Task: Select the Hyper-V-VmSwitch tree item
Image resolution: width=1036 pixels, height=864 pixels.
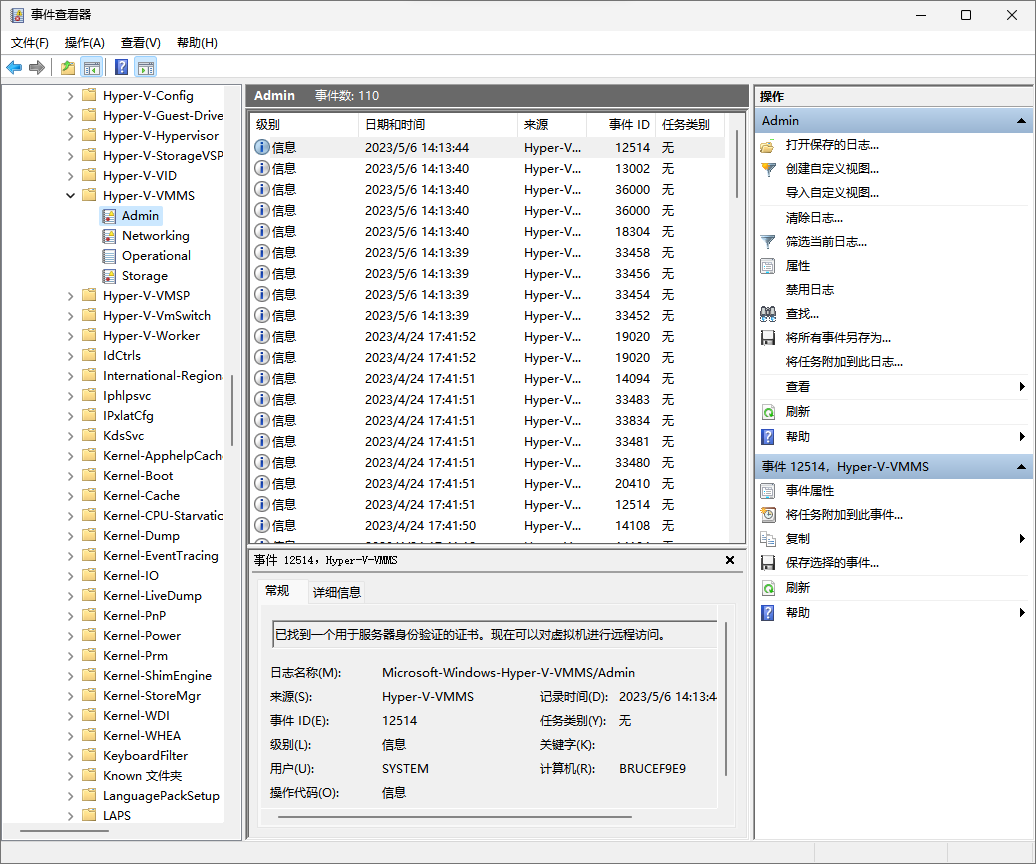Action: [157, 316]
